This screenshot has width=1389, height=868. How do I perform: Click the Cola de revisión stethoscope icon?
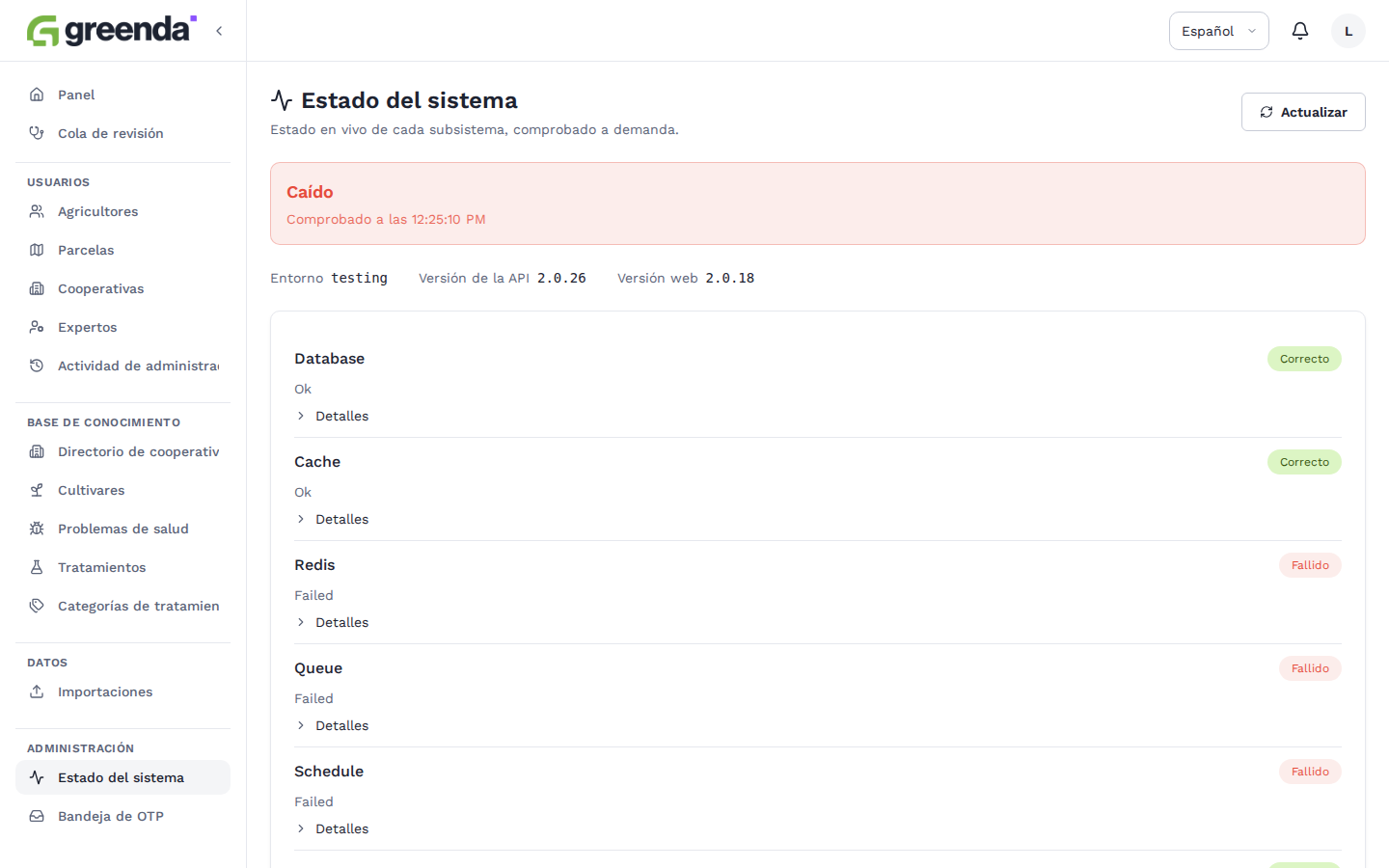click(x=37, y=133)
